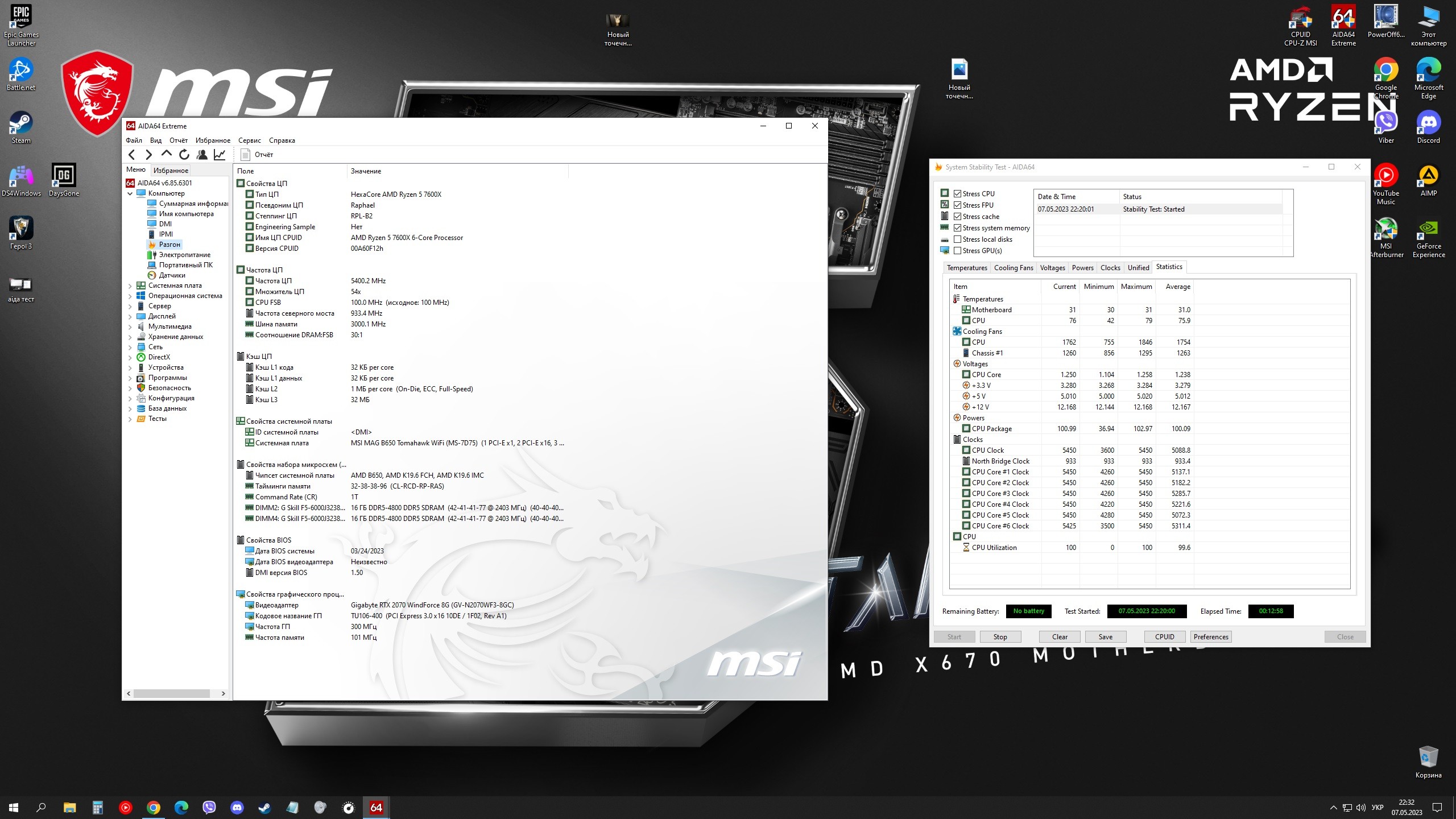Open the Сервис menu
The width and height of the screenshot is (1456, 819).
(x=250, y=140)
